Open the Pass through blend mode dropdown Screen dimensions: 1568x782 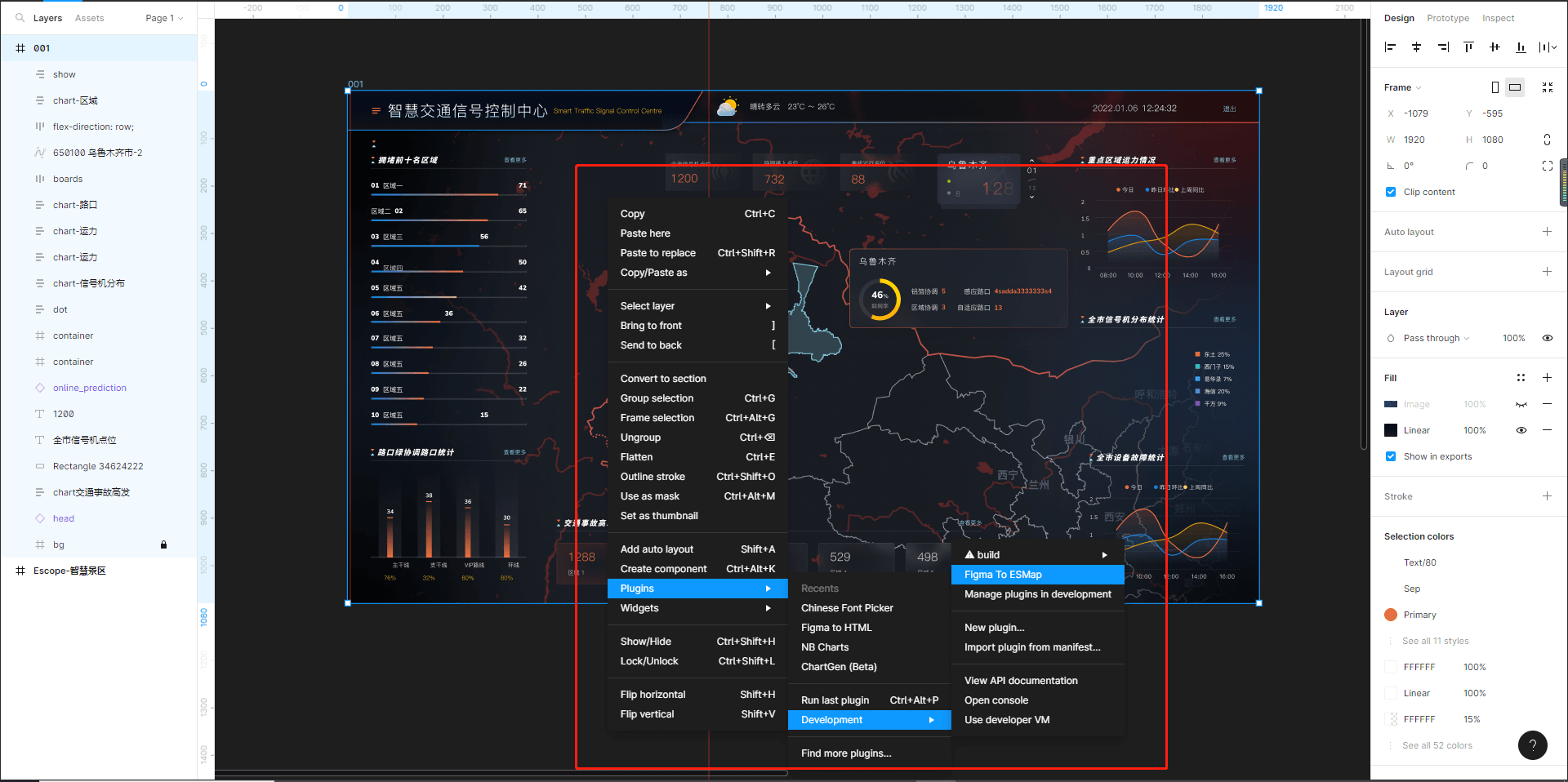1436,338
